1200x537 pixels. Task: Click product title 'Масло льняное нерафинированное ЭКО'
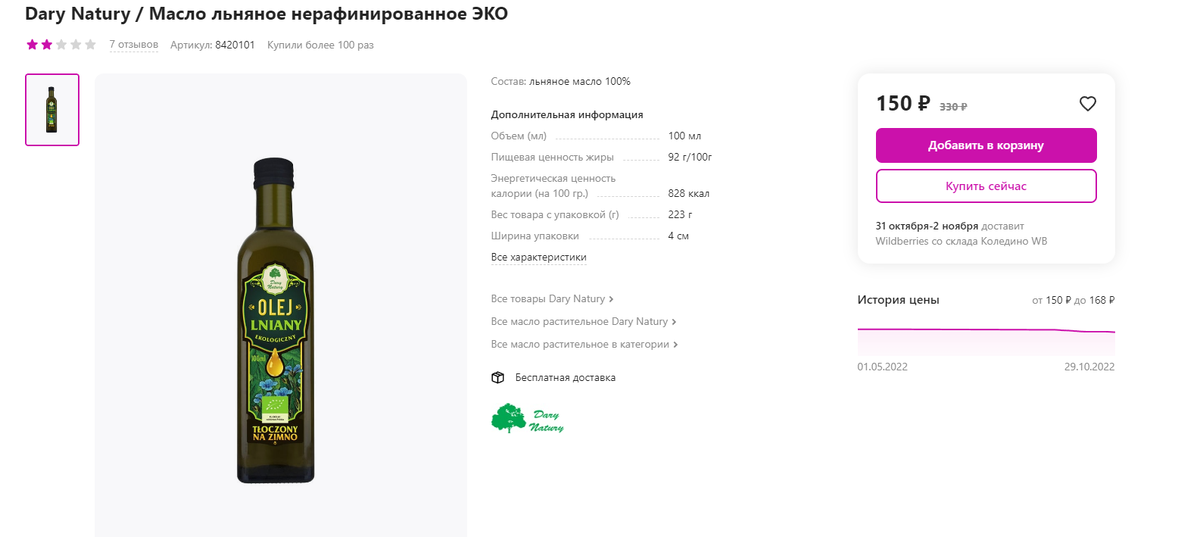pyautogui.click(x=328, y=14)
